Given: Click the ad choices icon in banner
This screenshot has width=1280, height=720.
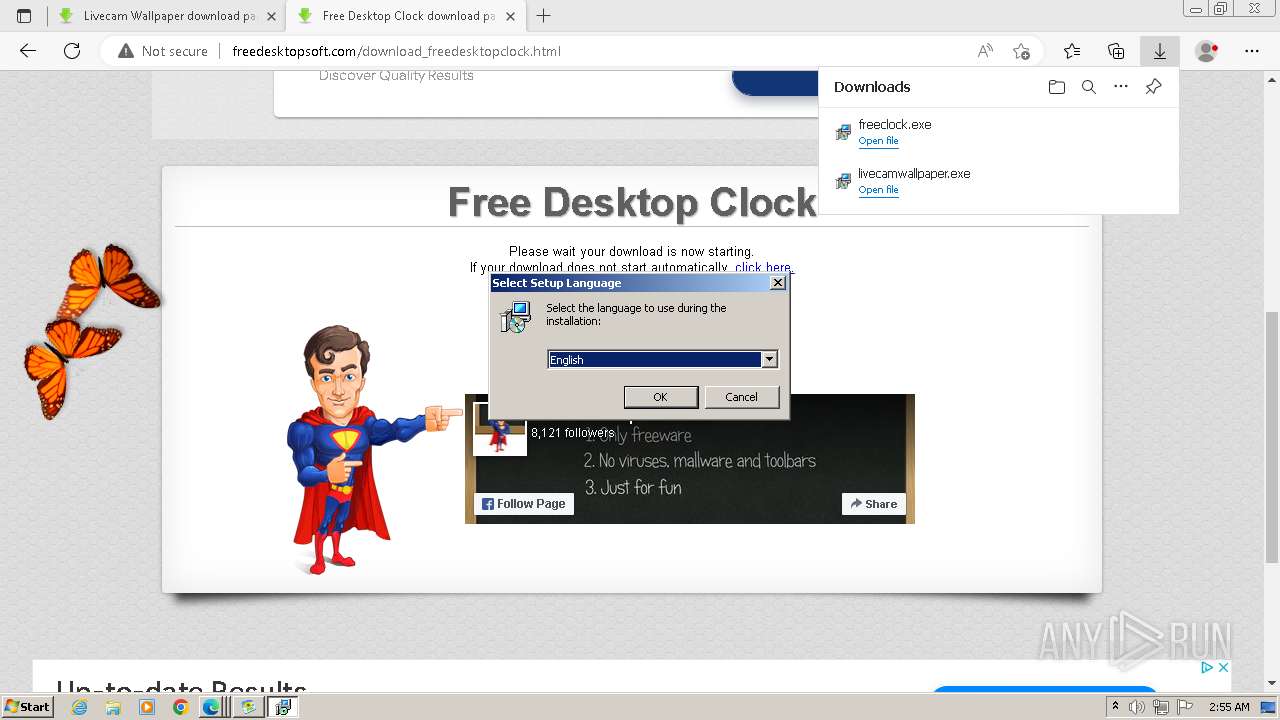Looking at the screenshot, I should tap(1207, 667).
